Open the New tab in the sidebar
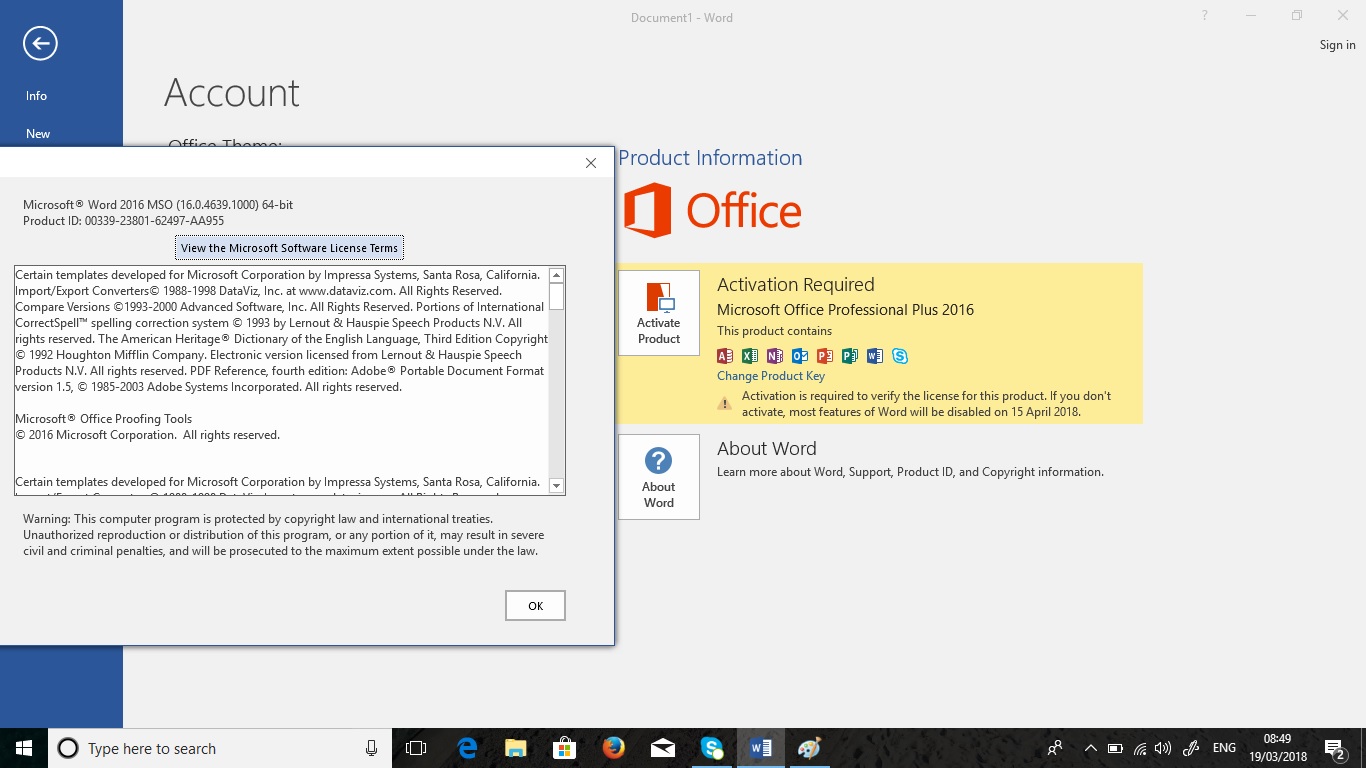 (x=38, y=134)
